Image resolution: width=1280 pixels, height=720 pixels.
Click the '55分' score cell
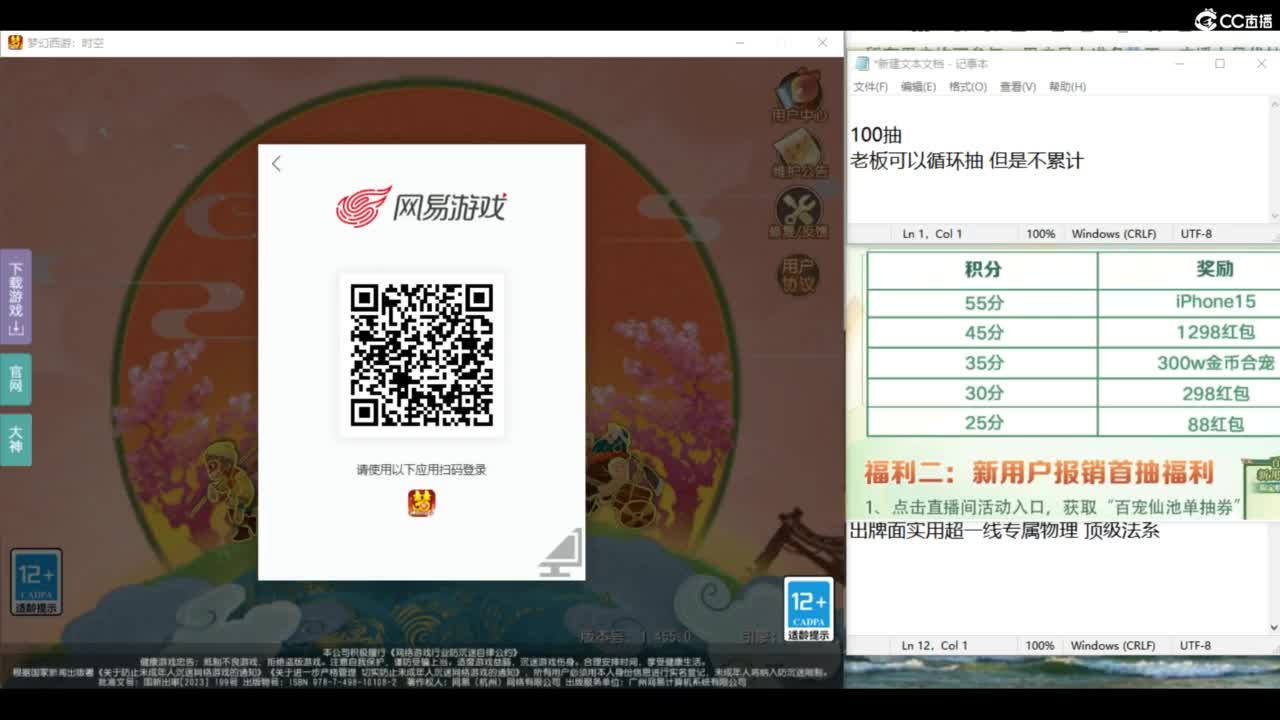tap(983, 302)
